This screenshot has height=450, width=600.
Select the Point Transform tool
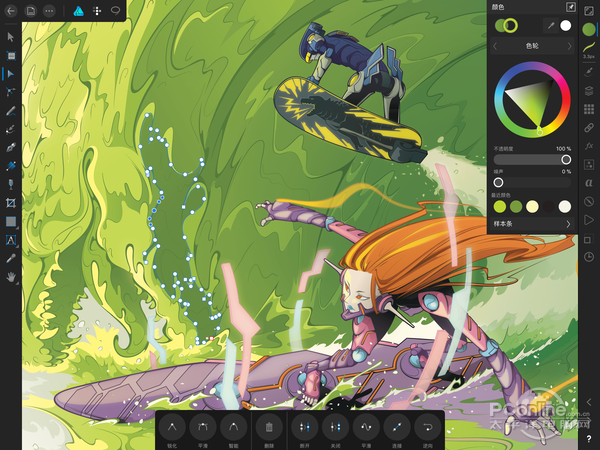[11, 92]
